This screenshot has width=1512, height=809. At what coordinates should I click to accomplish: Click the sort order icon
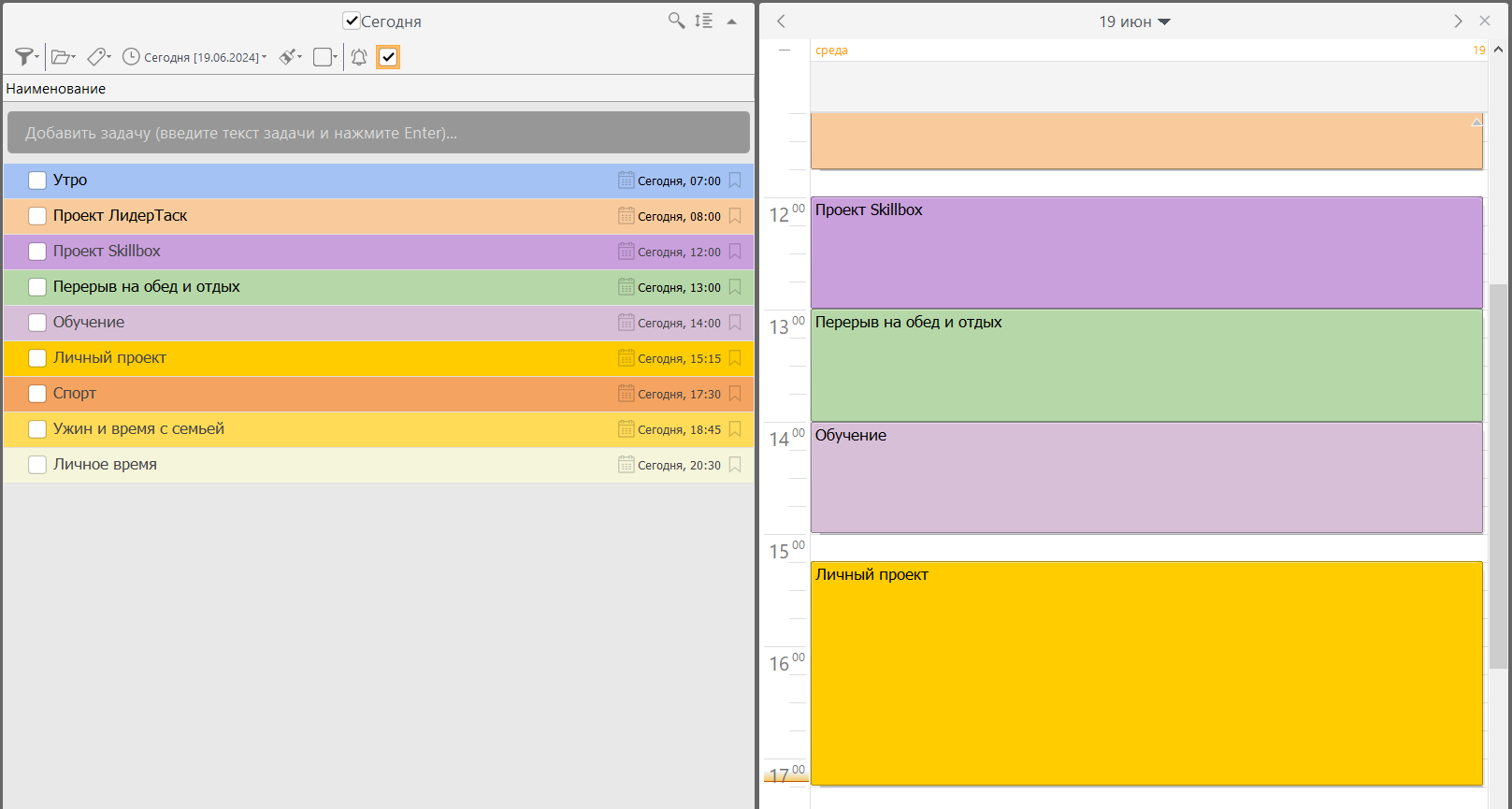704,21
